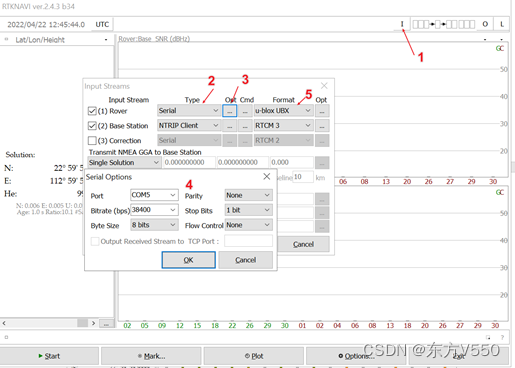The image size is (515, 368).
Task: Open log streams via L button
Action: click(502, 24)
